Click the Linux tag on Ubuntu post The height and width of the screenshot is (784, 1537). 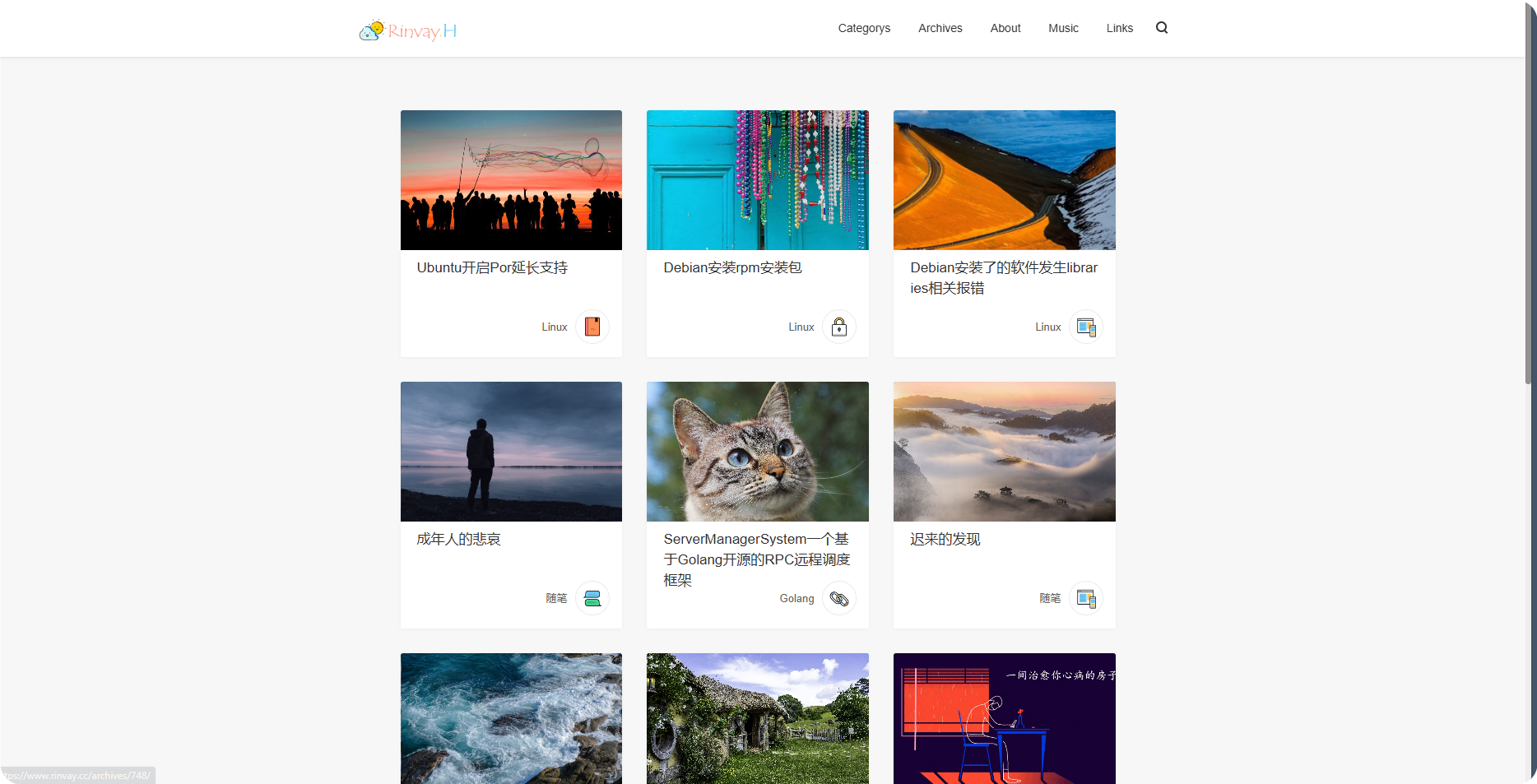tap(554, 327)
